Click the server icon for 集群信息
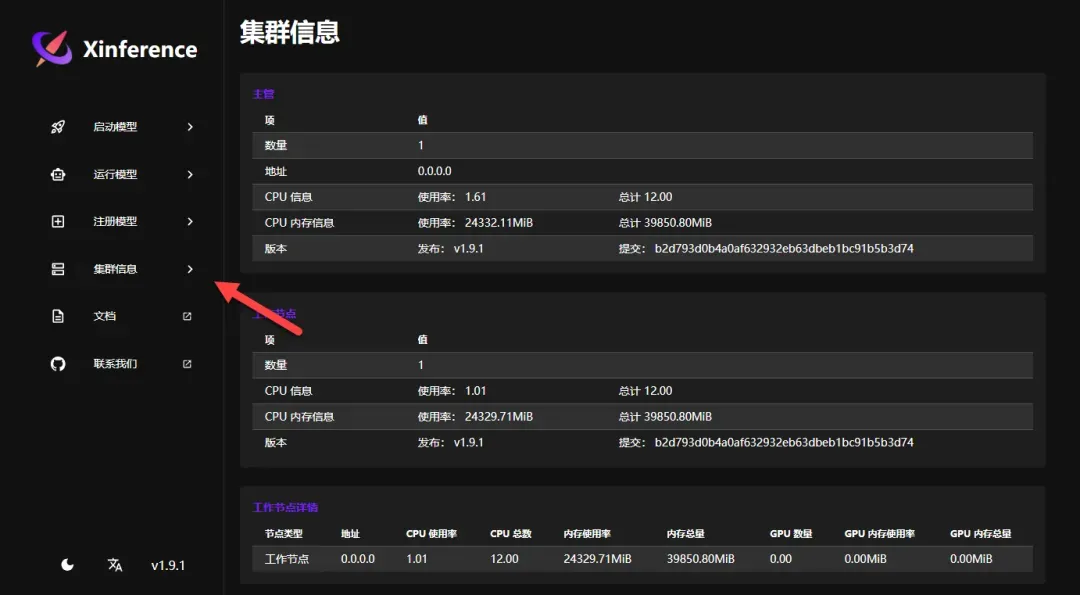 pos(58,269)
